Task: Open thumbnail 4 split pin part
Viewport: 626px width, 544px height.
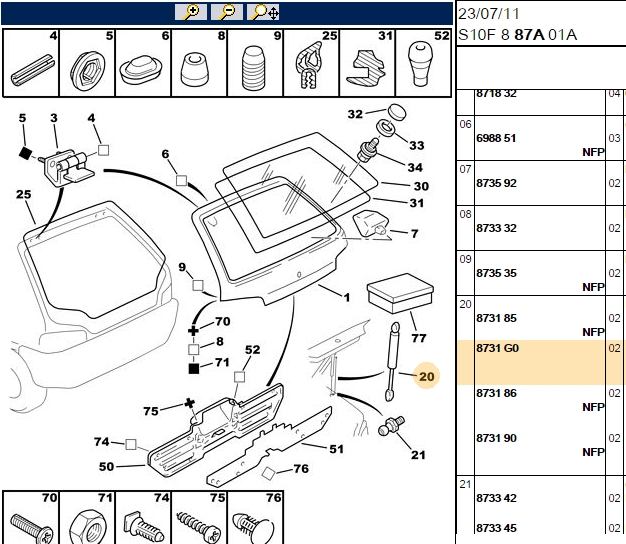Action: point(31,63)
